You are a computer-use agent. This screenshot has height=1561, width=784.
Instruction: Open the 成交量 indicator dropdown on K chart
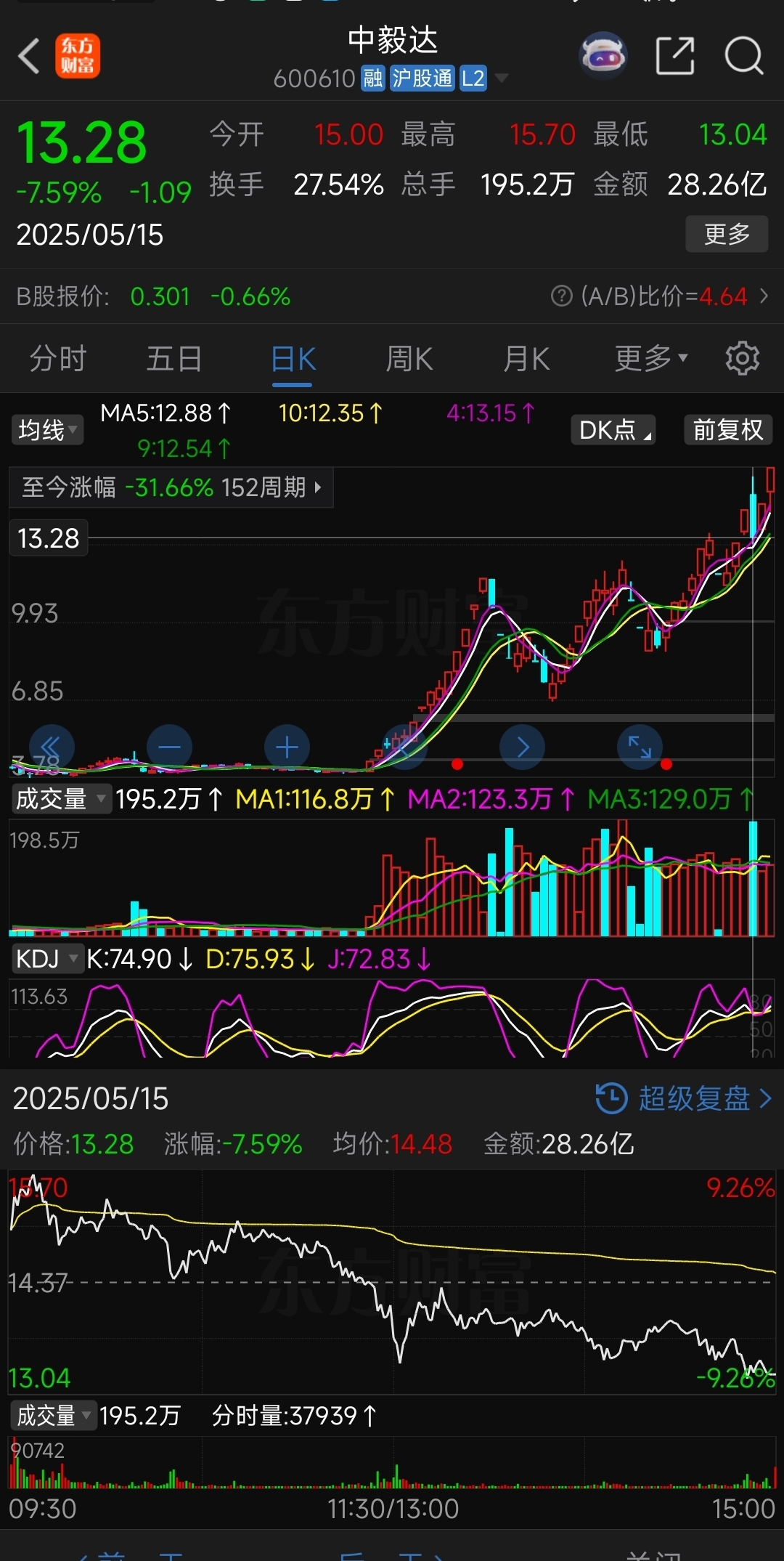pyautogui.click(x=60, y=799)
